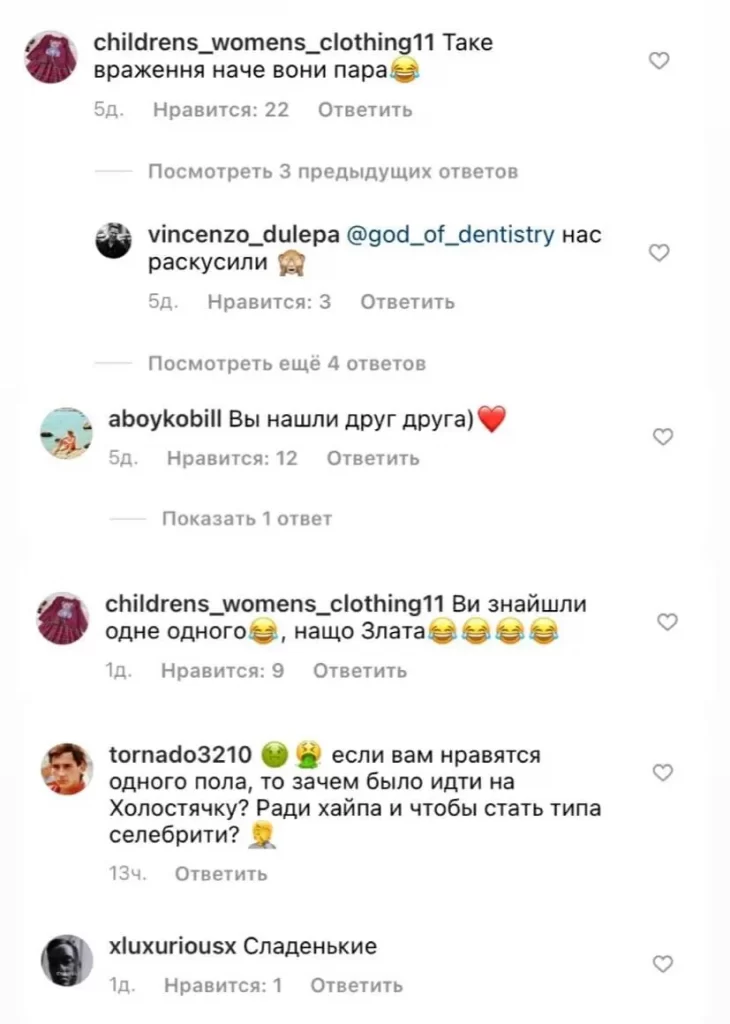This screenshot has height=1024, width=730.
Task: Reply to xluxuriousx's comment via 'Ответить'
Action: pyautogui.click(x=357, y=985)
